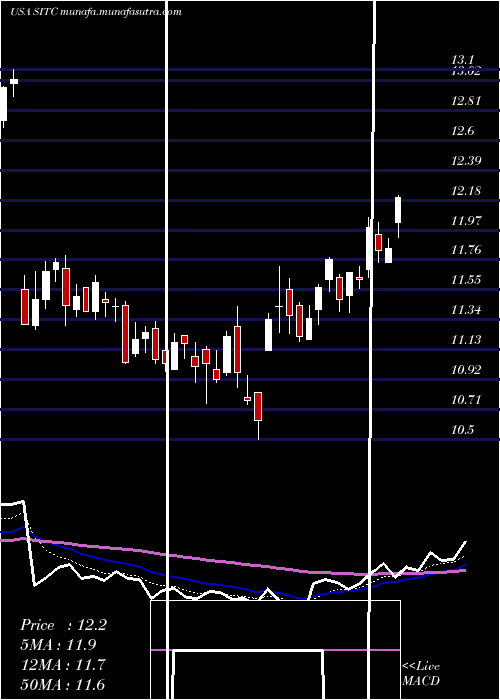Click the 12.18 price axis label
The image size is (500, 700).
(466, 191)
